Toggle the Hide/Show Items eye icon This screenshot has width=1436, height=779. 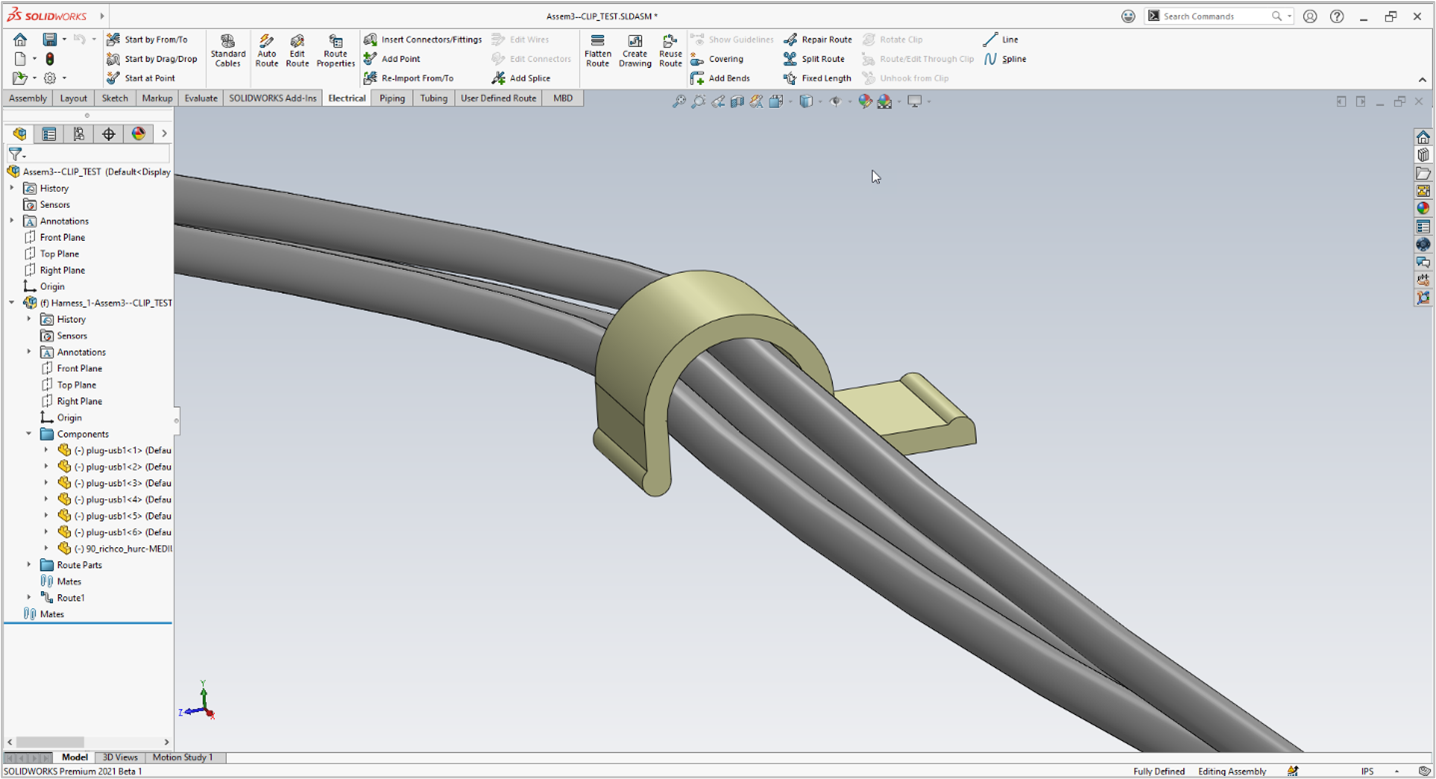836,101
